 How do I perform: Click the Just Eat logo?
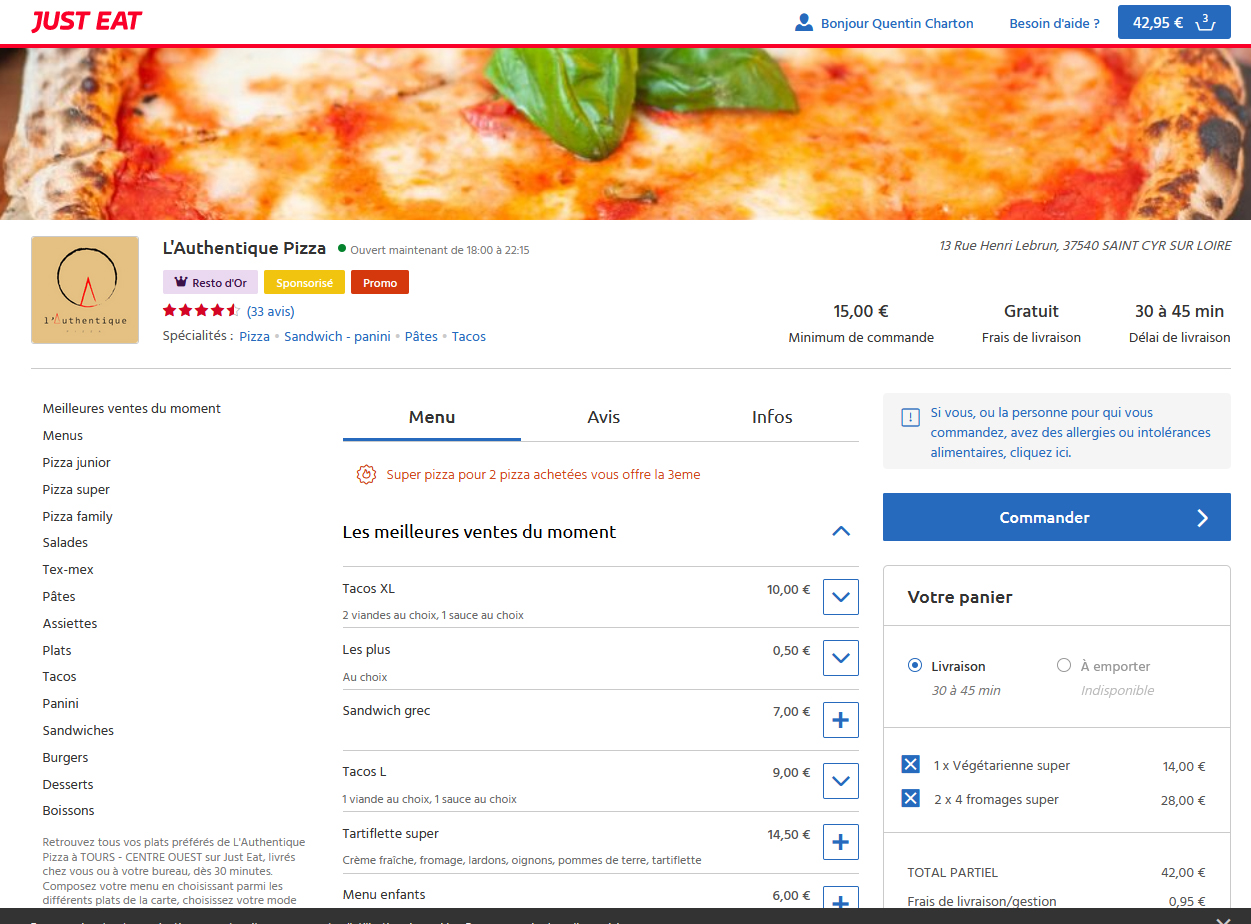click(87, 22)
